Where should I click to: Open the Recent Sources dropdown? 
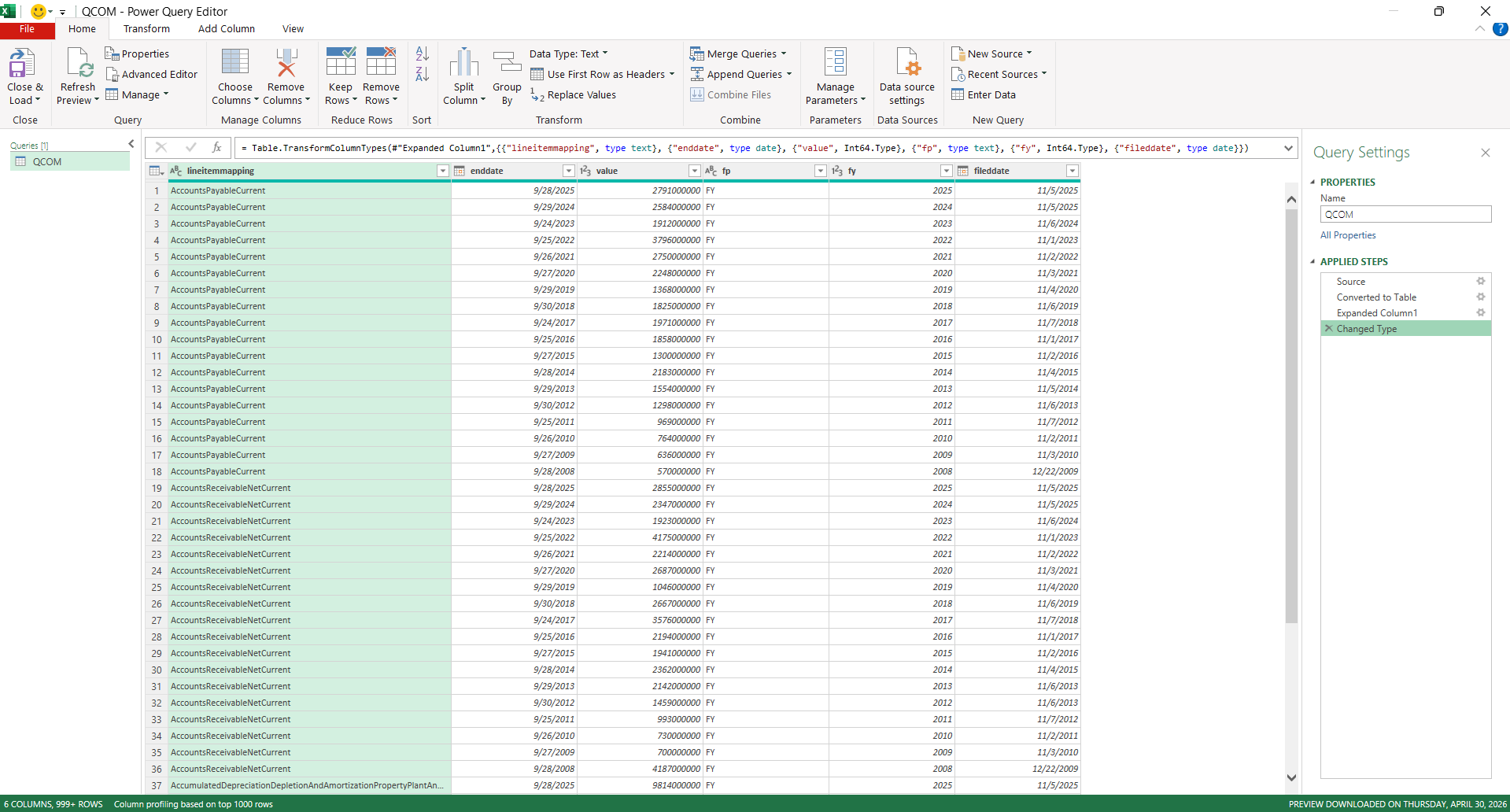pyautogui.click(x=999, y=74)
